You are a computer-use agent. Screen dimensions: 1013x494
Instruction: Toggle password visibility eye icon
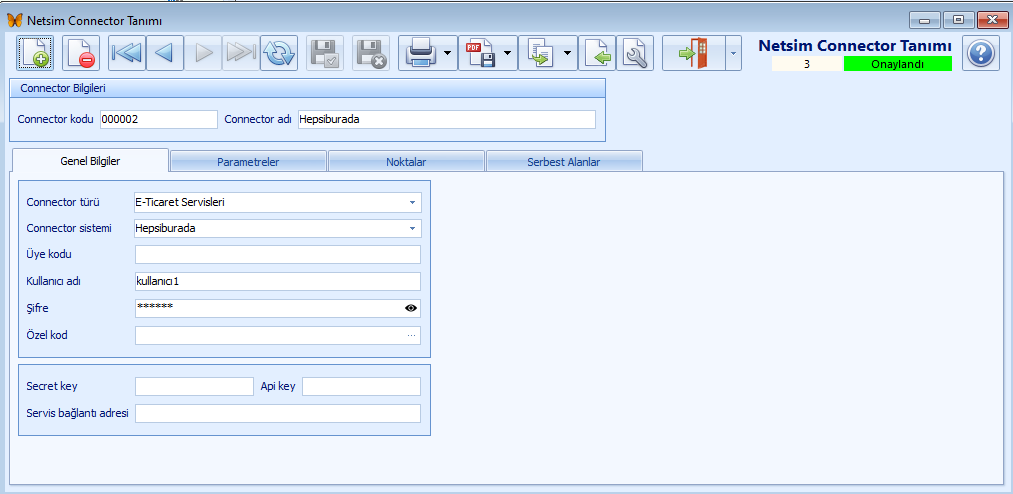411,309
